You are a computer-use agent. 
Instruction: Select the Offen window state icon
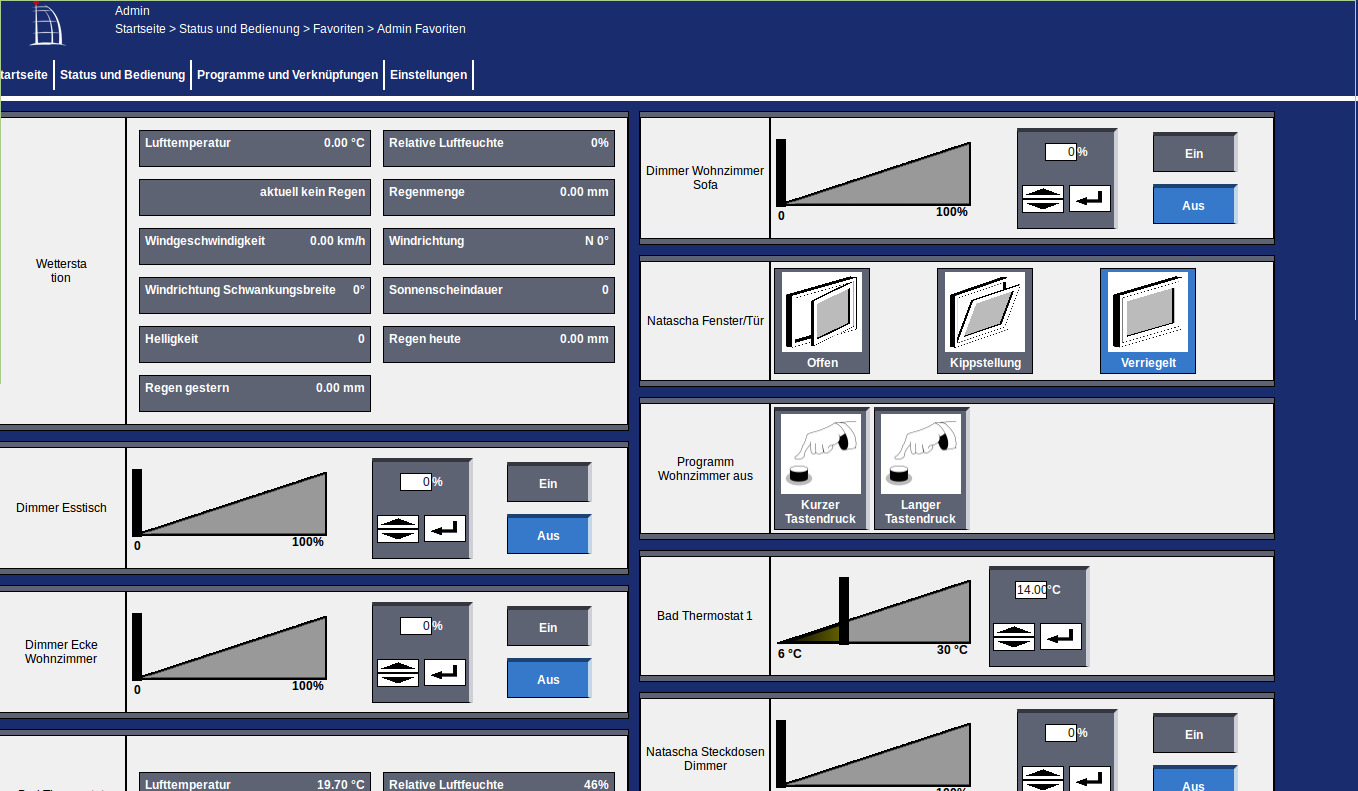[x=822, y=321]
